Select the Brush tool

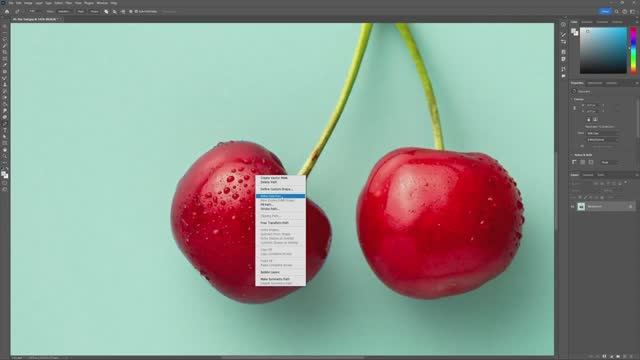5,78
